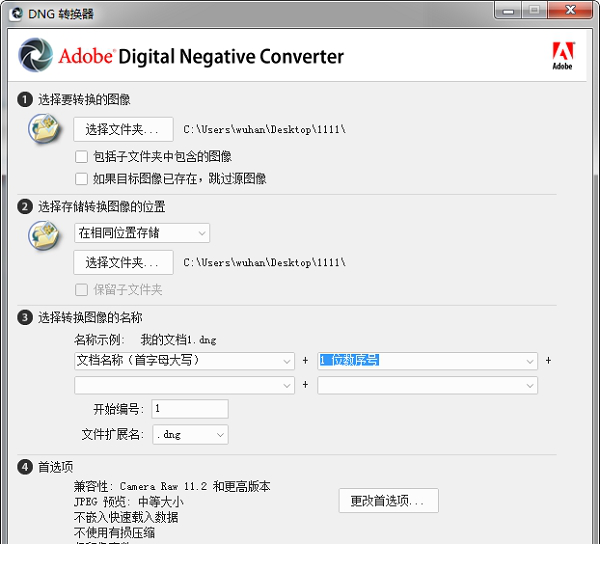Click the 选择转换图像的名称 section heading
This screenshot has width=600, height=565.
90,318
